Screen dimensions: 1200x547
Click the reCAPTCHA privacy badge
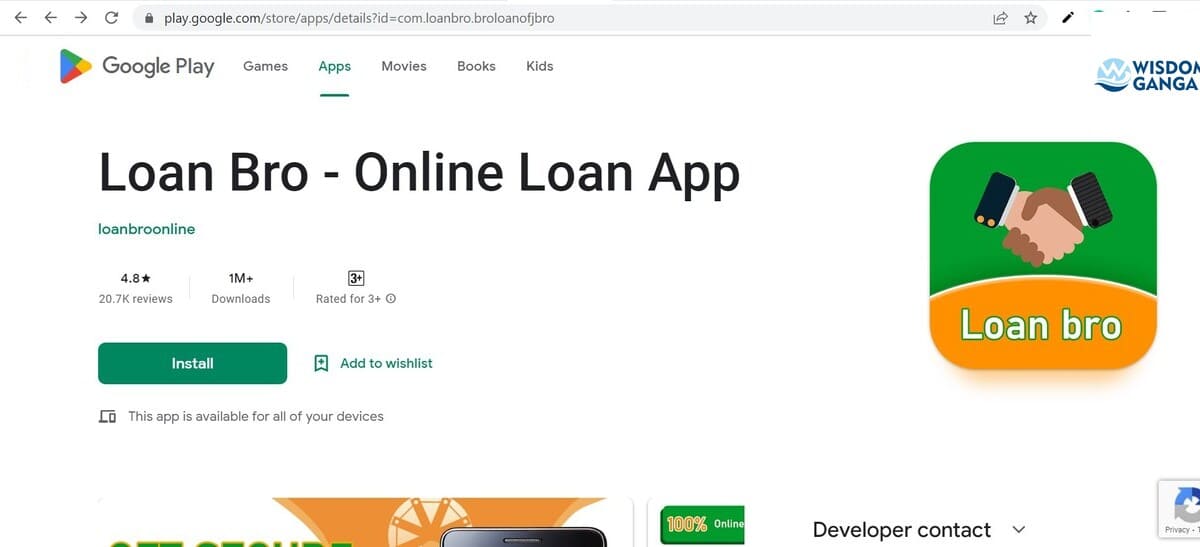pyautogui.click(x=1179, y=510)
